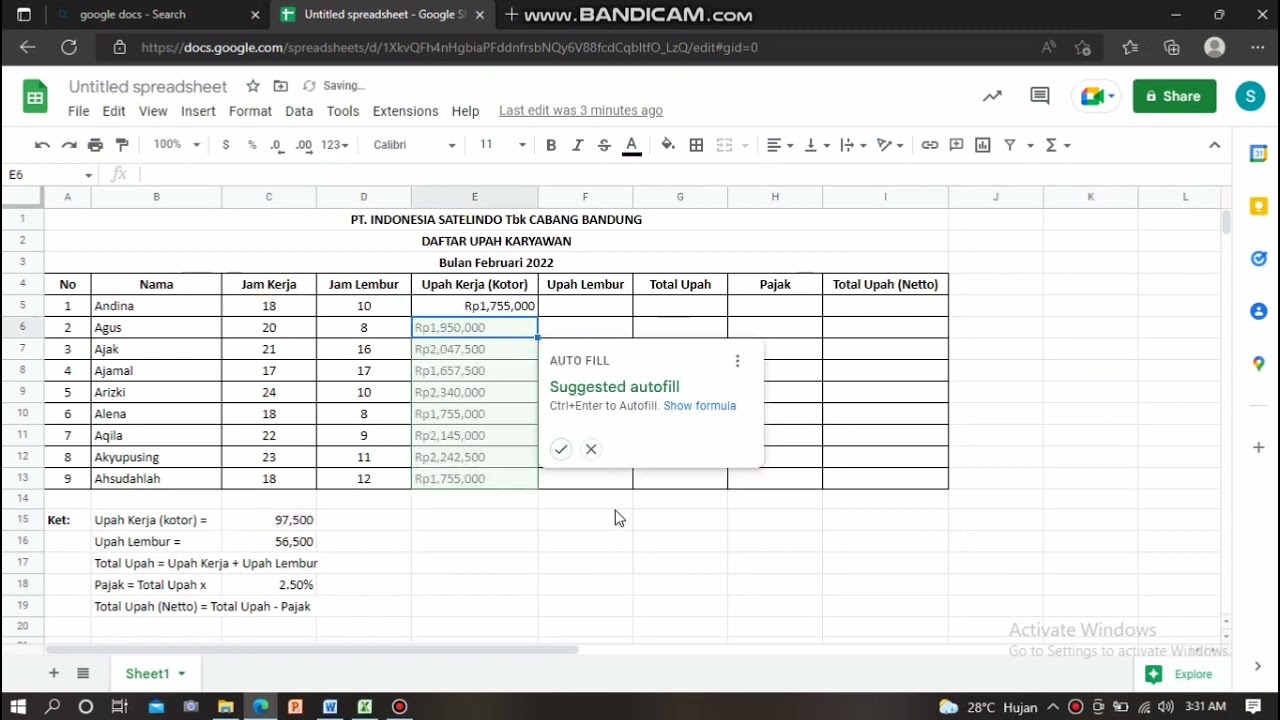Open the Format menu
1280x720 pixels.
(250, 111)
